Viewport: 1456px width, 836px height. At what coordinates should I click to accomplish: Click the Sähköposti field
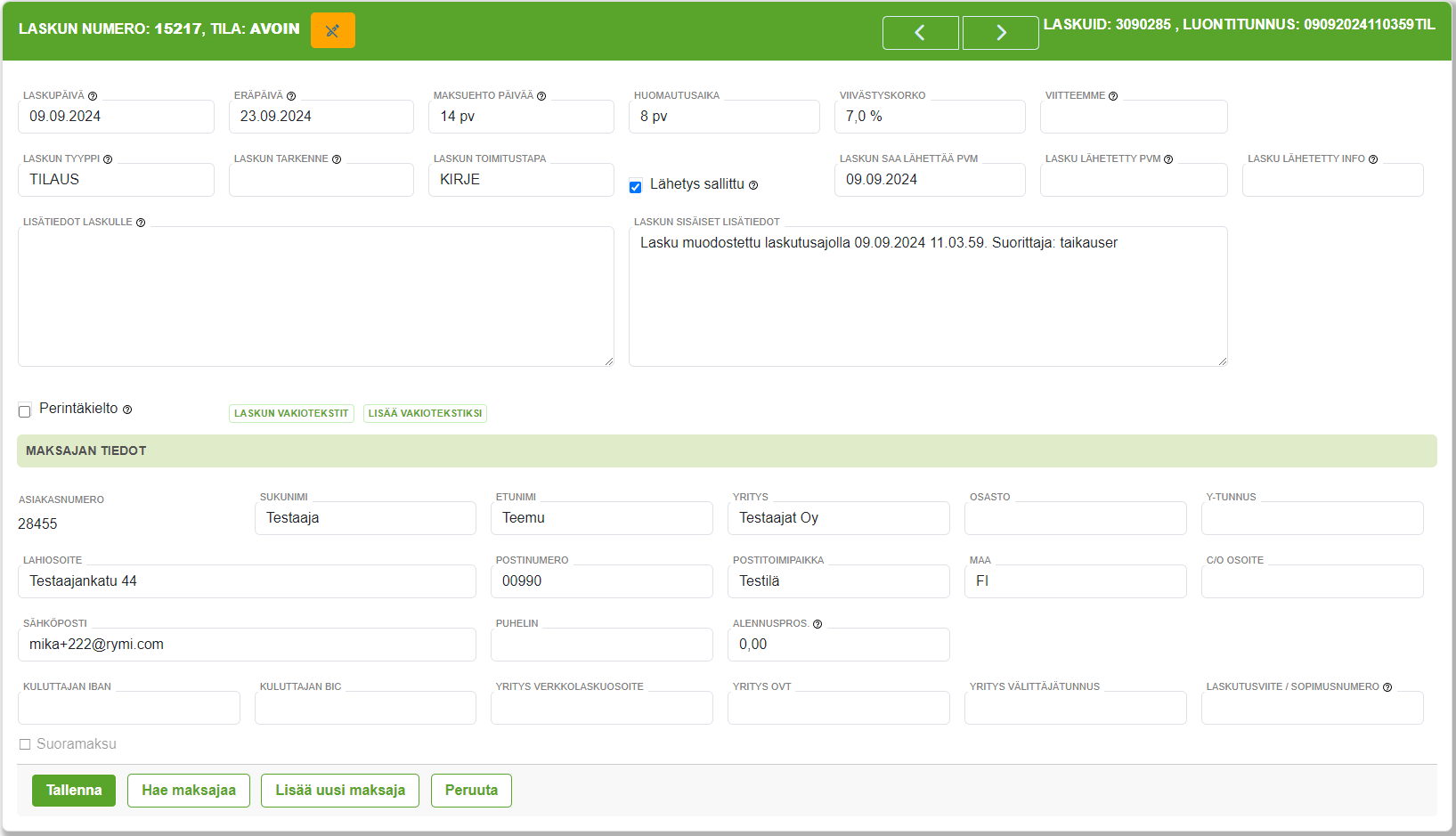coord(247,645)
